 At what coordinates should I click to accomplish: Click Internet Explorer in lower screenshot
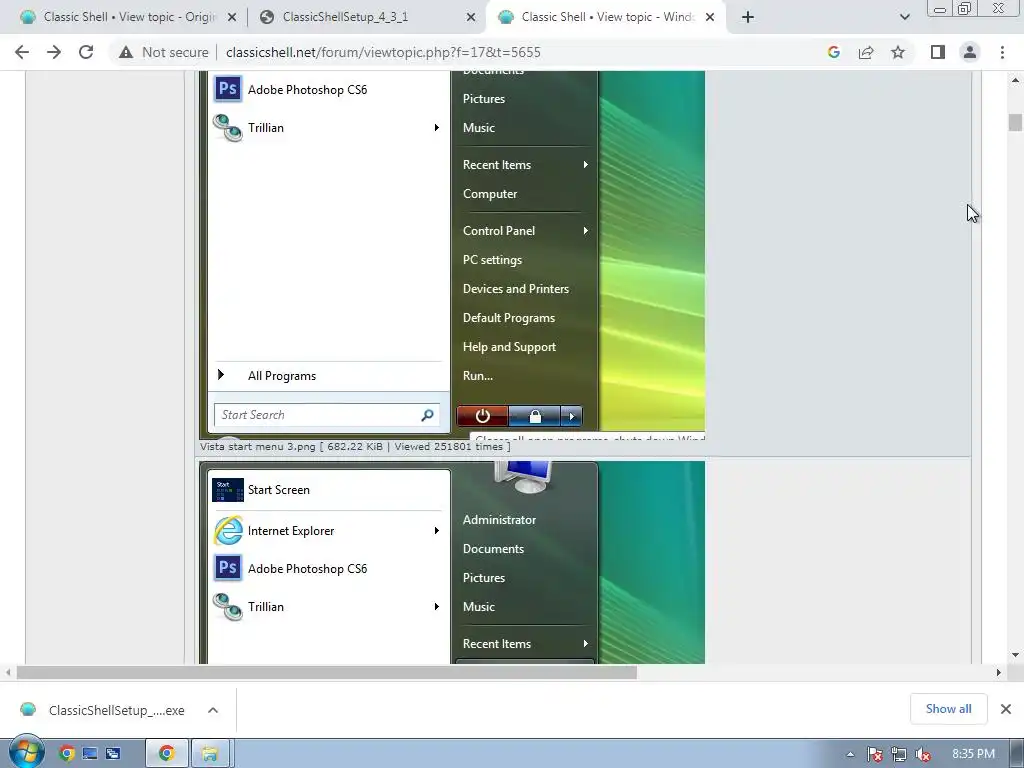[x=291, y=531]
